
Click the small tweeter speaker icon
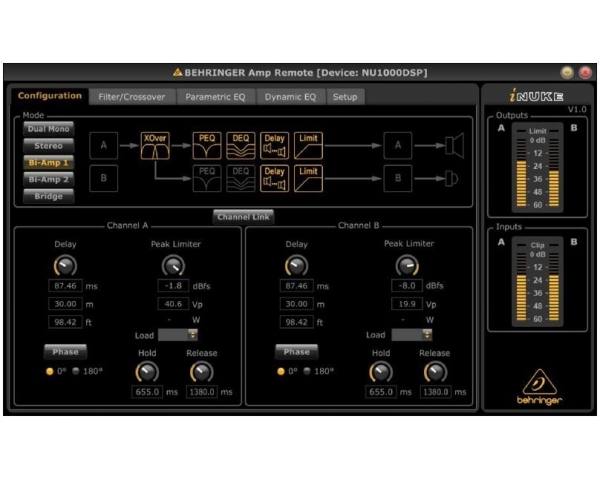[452, 179]
